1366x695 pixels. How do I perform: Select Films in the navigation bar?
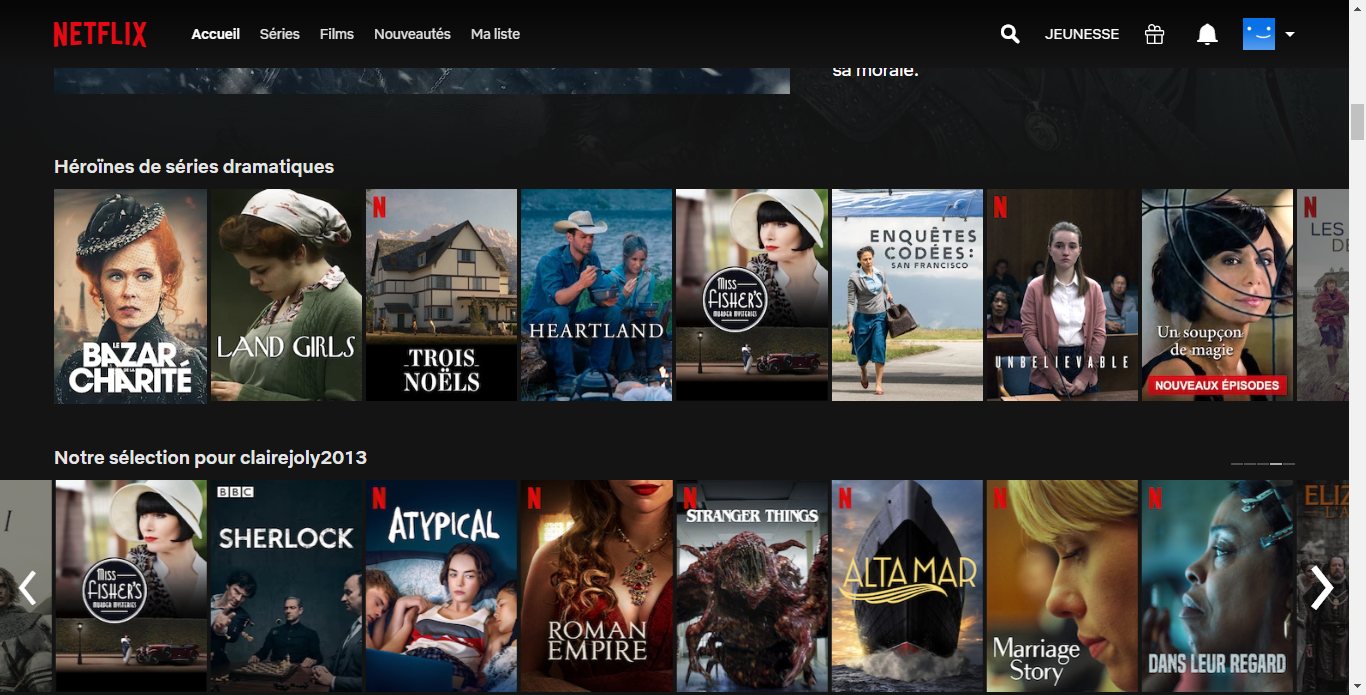(x=336, y=34)
